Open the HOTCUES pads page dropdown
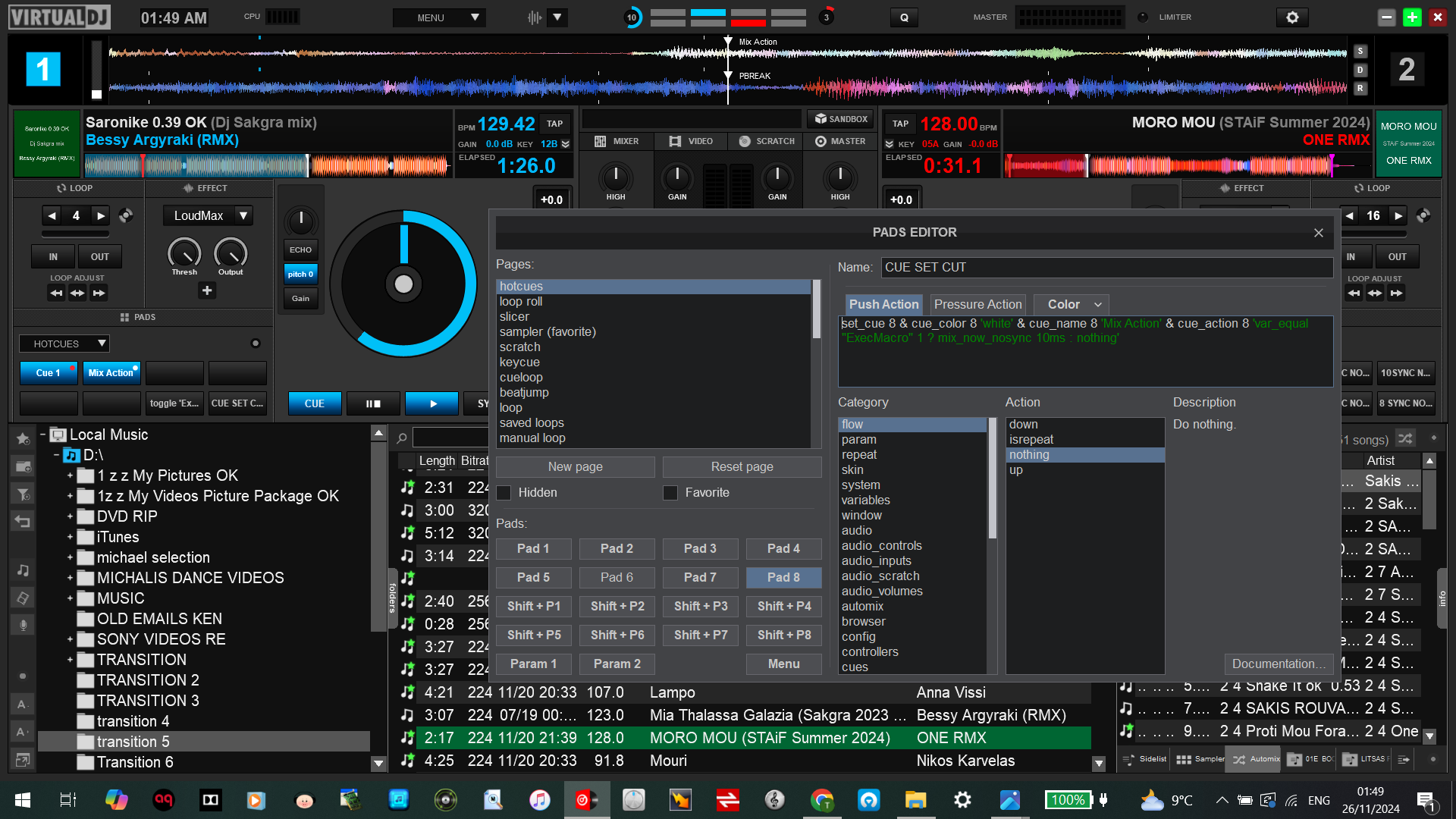The width and height of the screenshot is (1456, 819). click(x=64, y=344)
